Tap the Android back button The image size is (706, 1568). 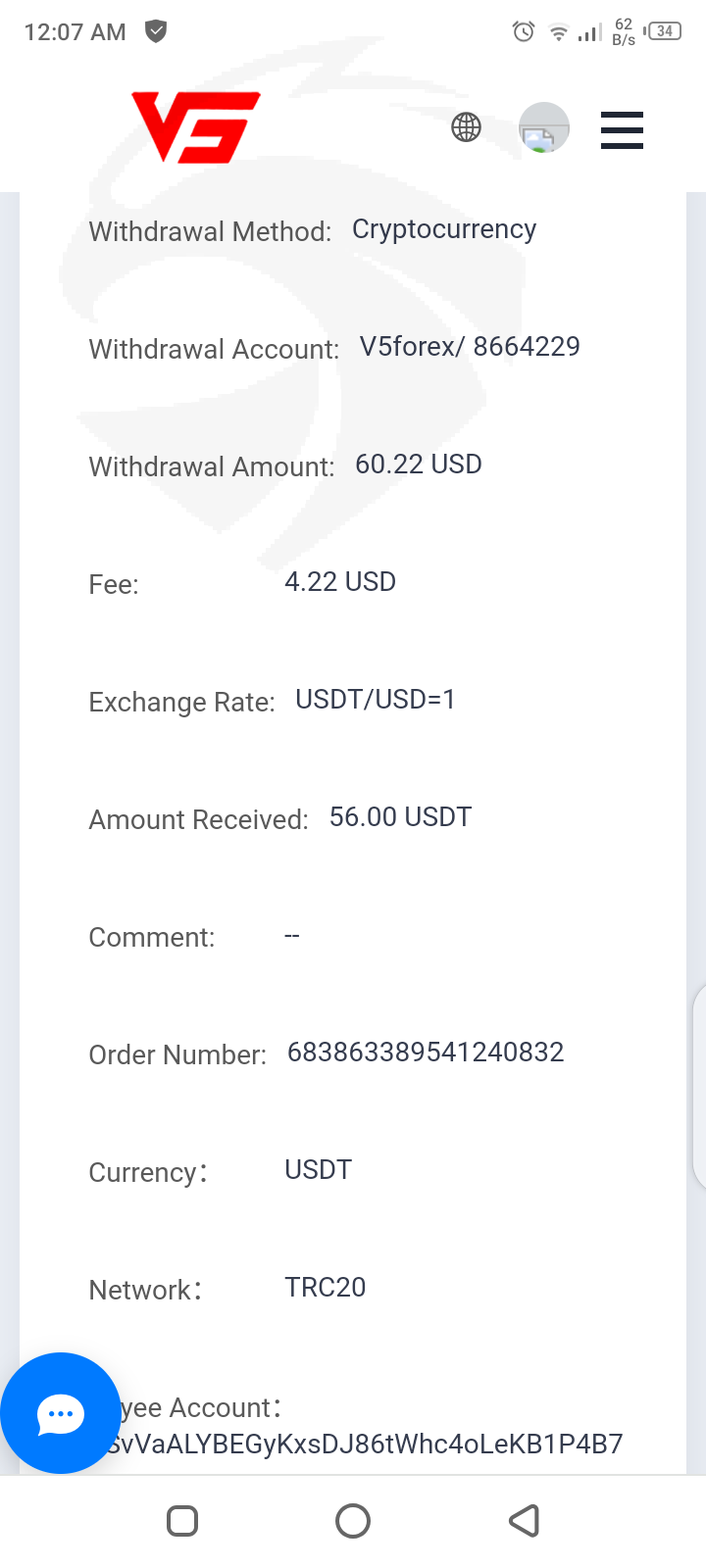525,1521
